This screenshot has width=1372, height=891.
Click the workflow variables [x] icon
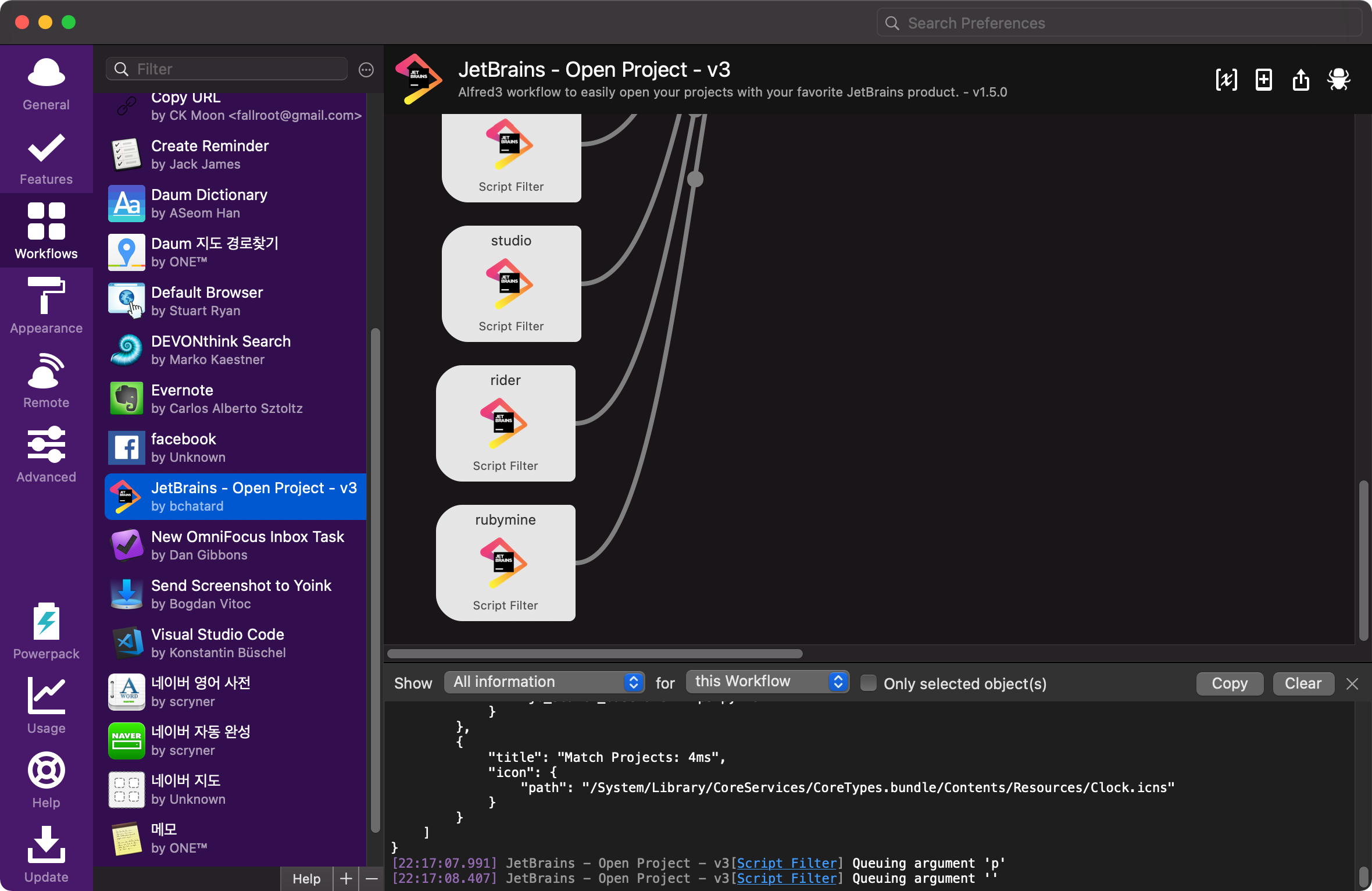pyautogui.click(x=1226, y=80)
